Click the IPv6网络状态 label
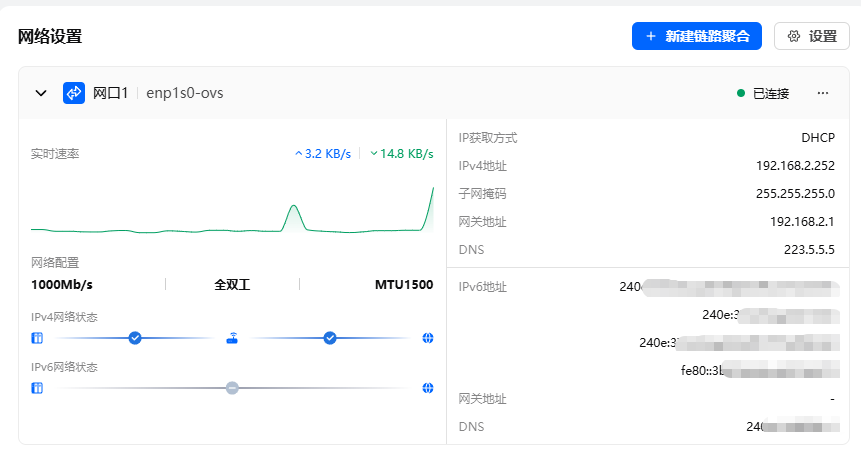This screenshot has height=454, width=861. click(64, 367)
